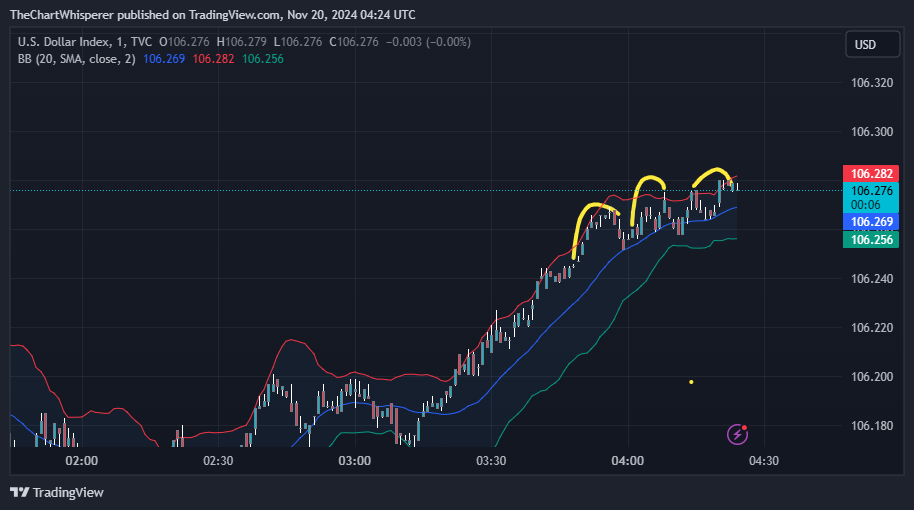914x510 pixels.
Task: Click the green 106.256 price axis label
Action: point(871,240)
